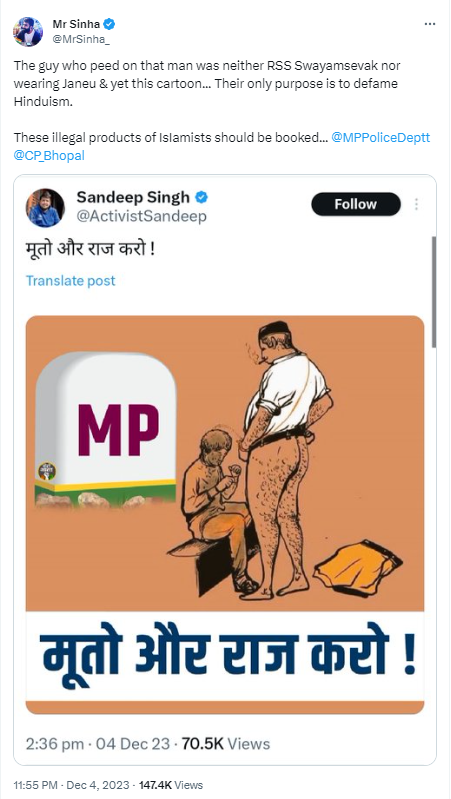Click the quoted post's Hindi text
The width and height of the screenshot is (451, 799).
(90, 252)
